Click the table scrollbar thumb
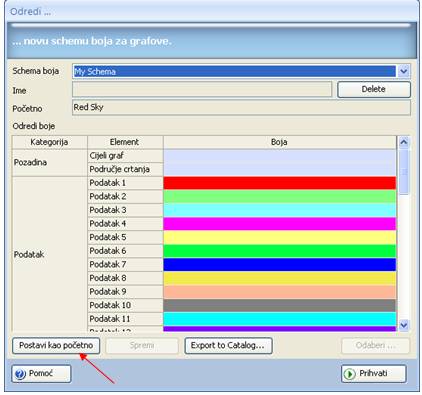The height and width of the screenshot is (395, 422). [404, 172]
